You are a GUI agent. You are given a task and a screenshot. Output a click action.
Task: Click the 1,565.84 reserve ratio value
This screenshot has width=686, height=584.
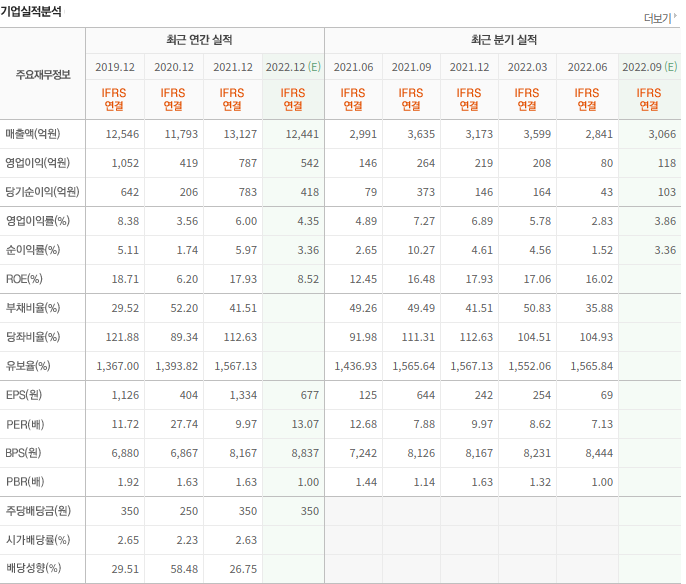(592, 366)
